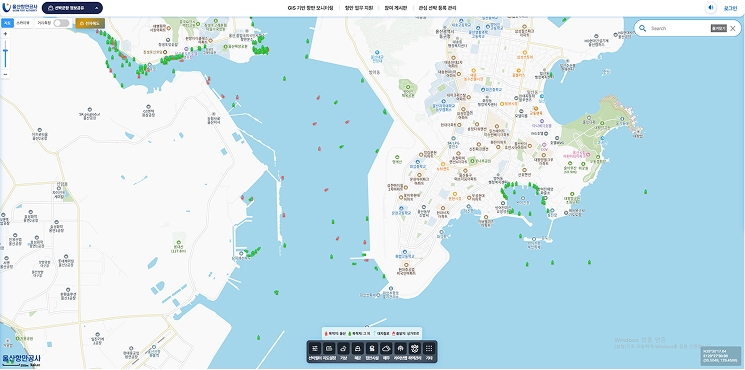Click the cyan marker legend entry
Screen dimensions: 745x370
pyautogui.click(x=382, y=333)
